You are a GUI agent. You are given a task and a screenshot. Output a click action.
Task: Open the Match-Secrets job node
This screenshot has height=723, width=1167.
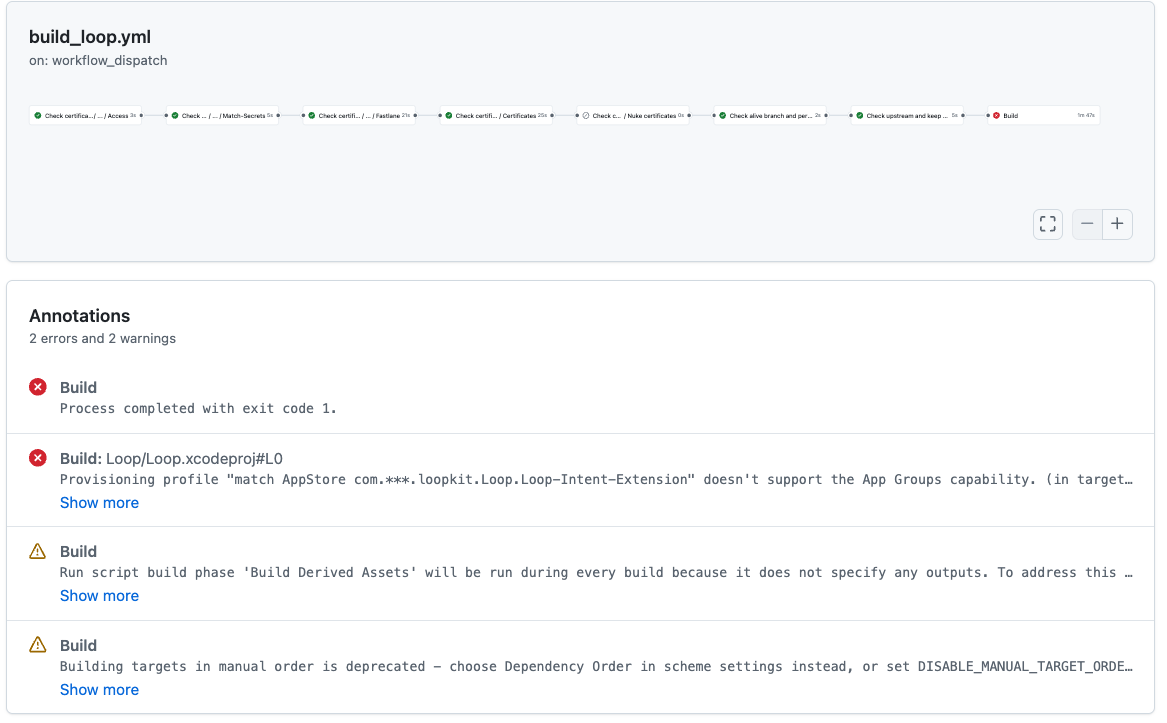[222, 115]
